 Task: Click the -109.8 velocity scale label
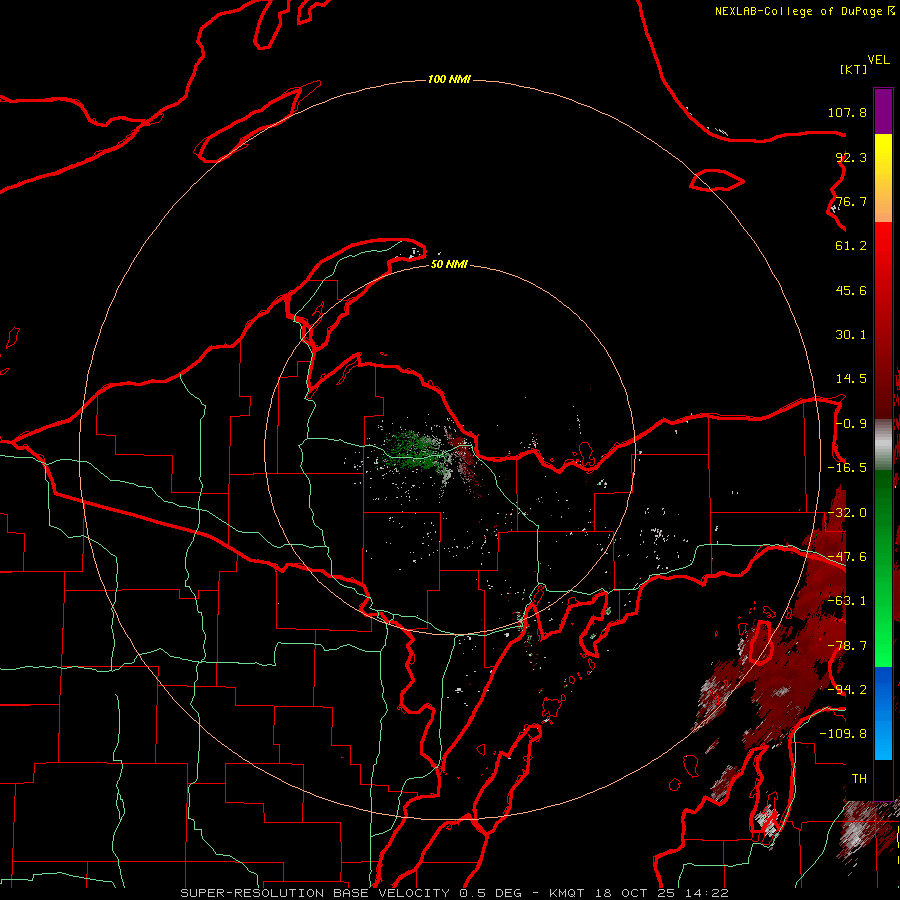[843, 734]
